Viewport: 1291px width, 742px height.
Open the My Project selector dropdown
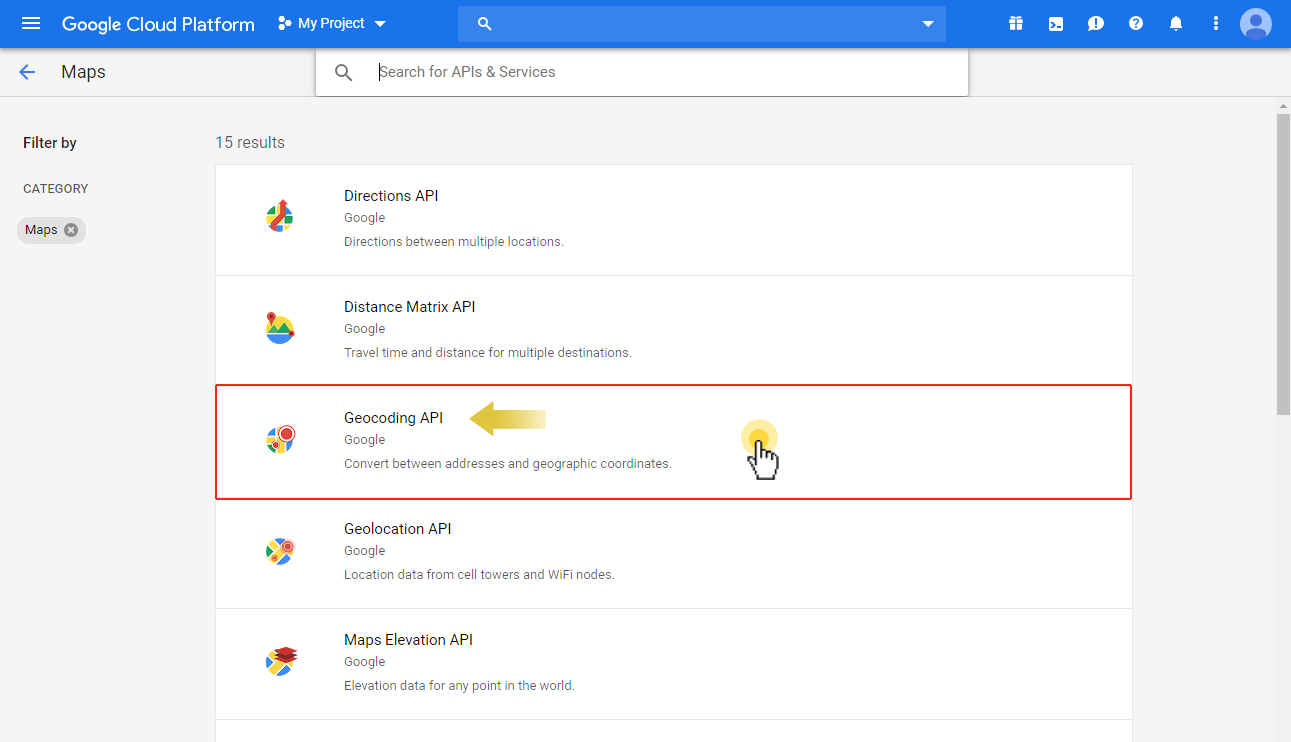(x=332, y=23)
